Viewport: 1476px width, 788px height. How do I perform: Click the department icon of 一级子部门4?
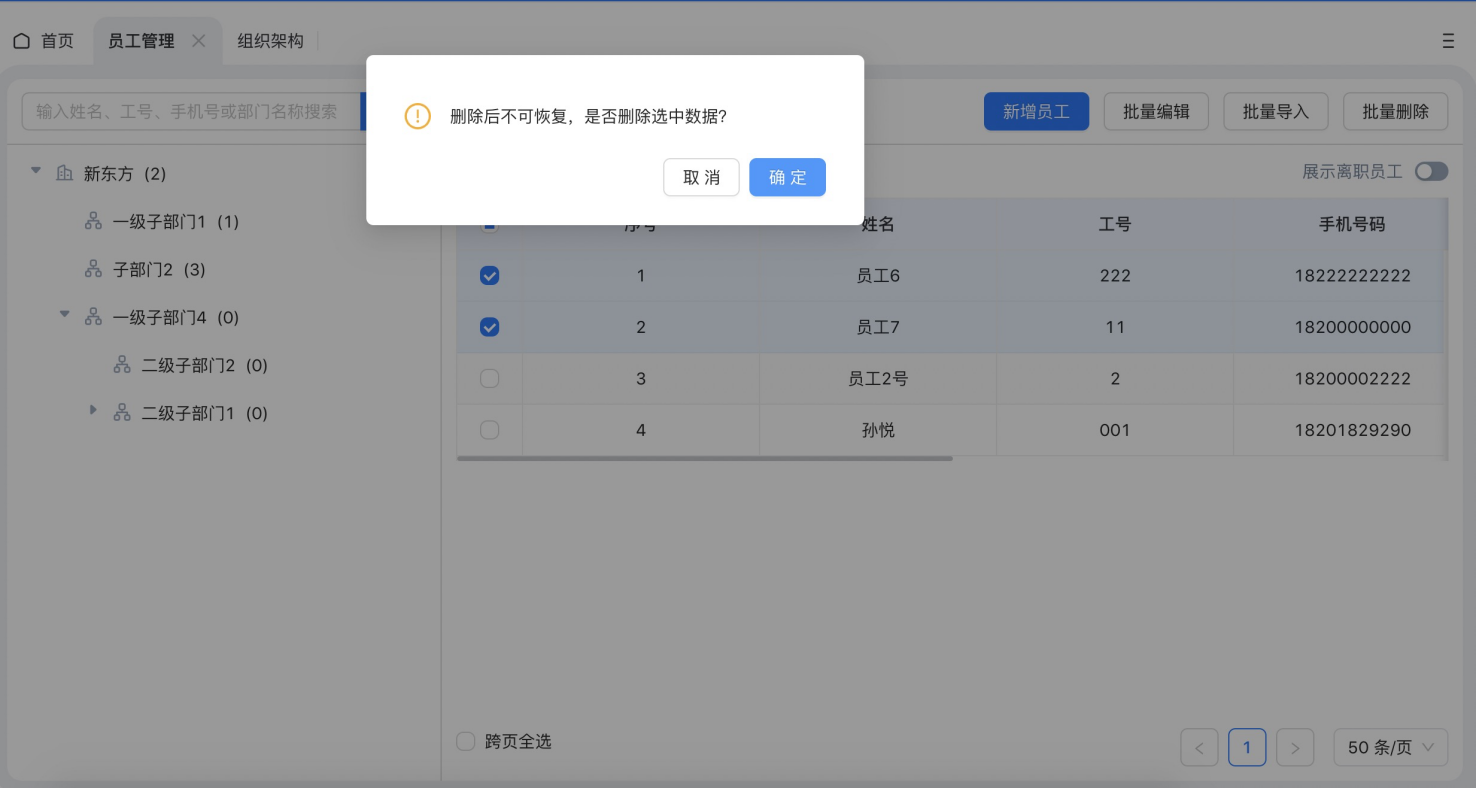pos(93,317)
